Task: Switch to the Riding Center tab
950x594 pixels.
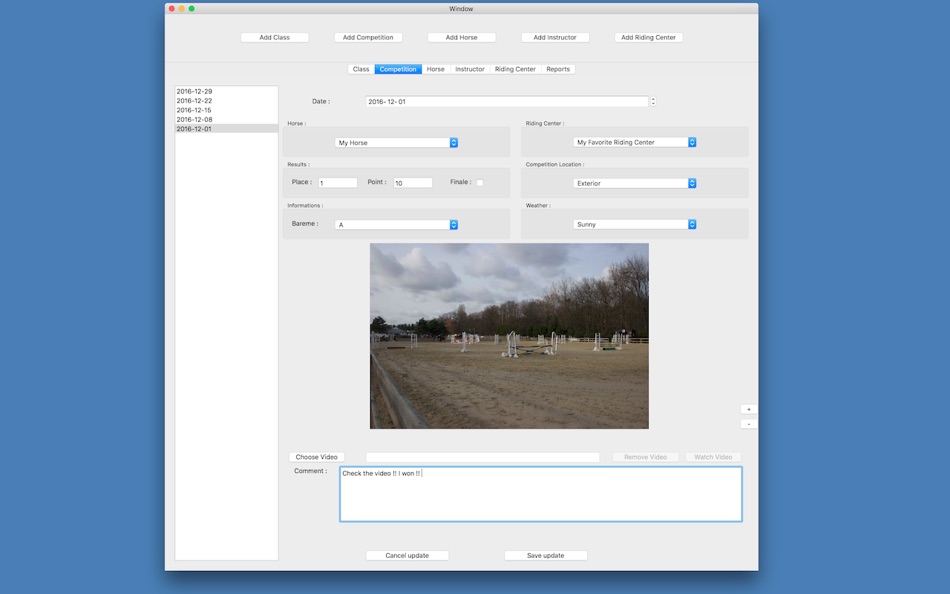Action: (515, 69)
